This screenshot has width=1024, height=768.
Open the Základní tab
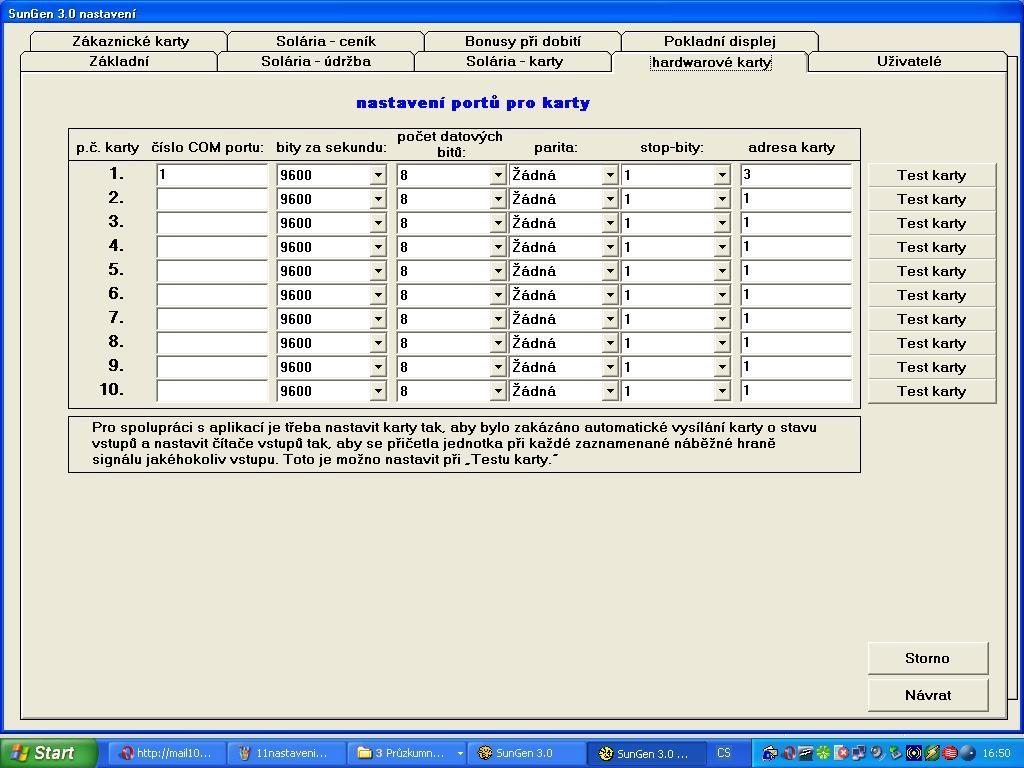point(119,61)
